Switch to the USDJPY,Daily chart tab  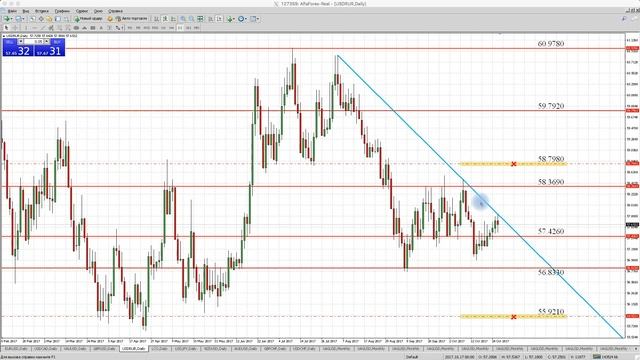pos(186,349)
